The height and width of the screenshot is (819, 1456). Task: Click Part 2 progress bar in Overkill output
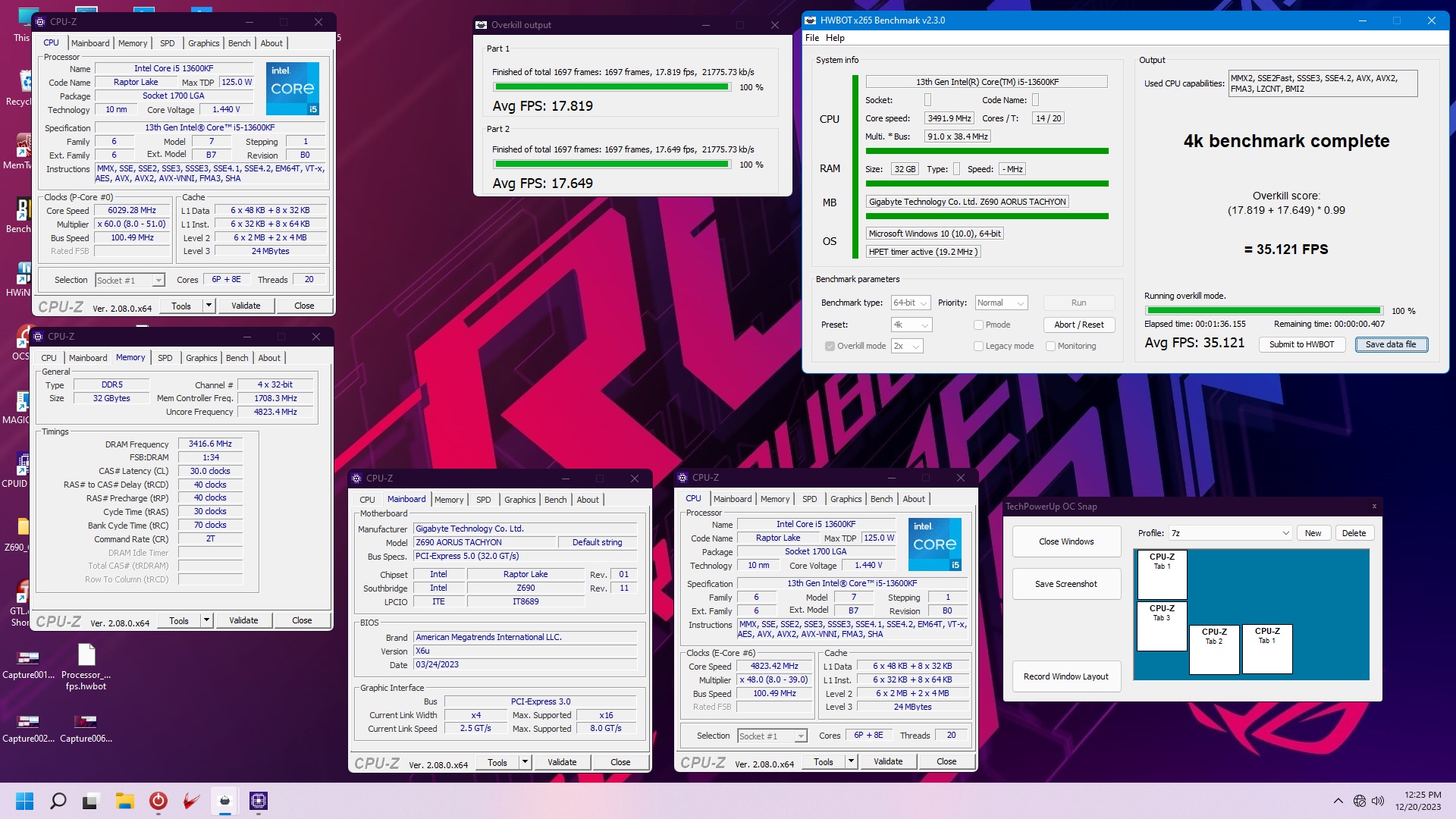611,164
